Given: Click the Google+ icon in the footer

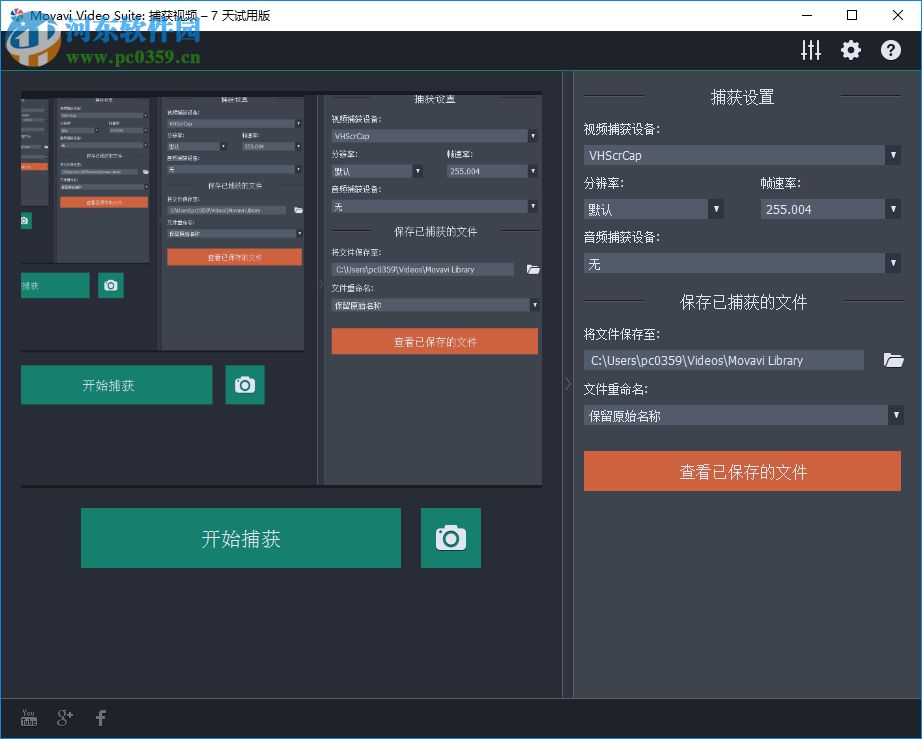Looking at the screenshot, I should pyautogui.click(x=64, y=717).
